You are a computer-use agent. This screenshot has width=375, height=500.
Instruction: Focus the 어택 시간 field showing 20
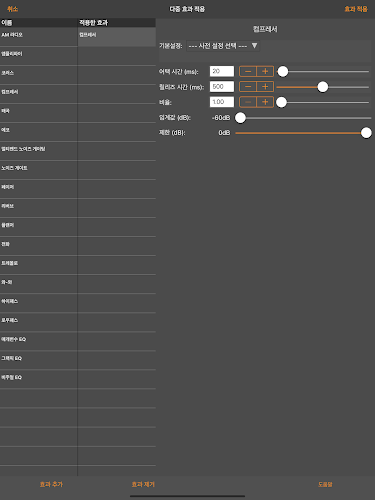222,71
